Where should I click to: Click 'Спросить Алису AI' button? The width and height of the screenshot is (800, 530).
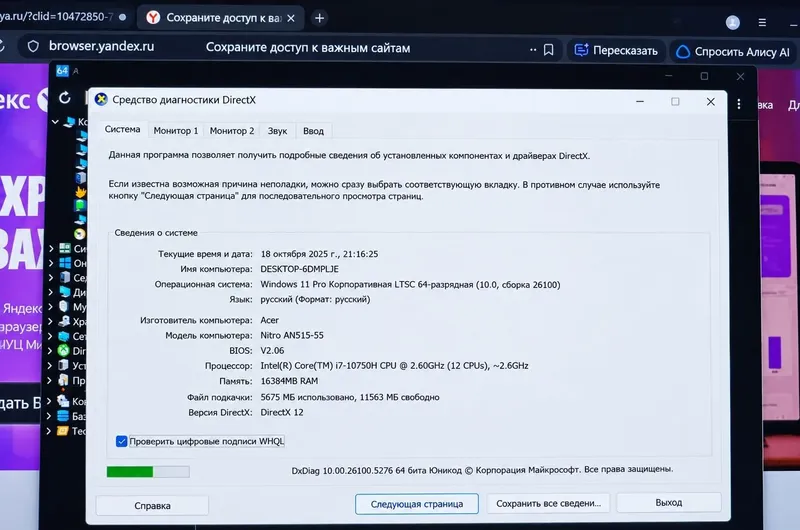[733, 52]
